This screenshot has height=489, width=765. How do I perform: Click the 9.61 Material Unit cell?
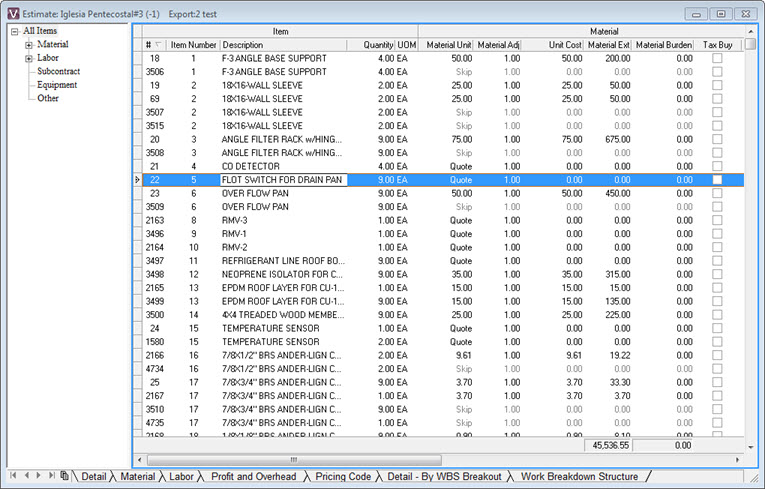446,355
